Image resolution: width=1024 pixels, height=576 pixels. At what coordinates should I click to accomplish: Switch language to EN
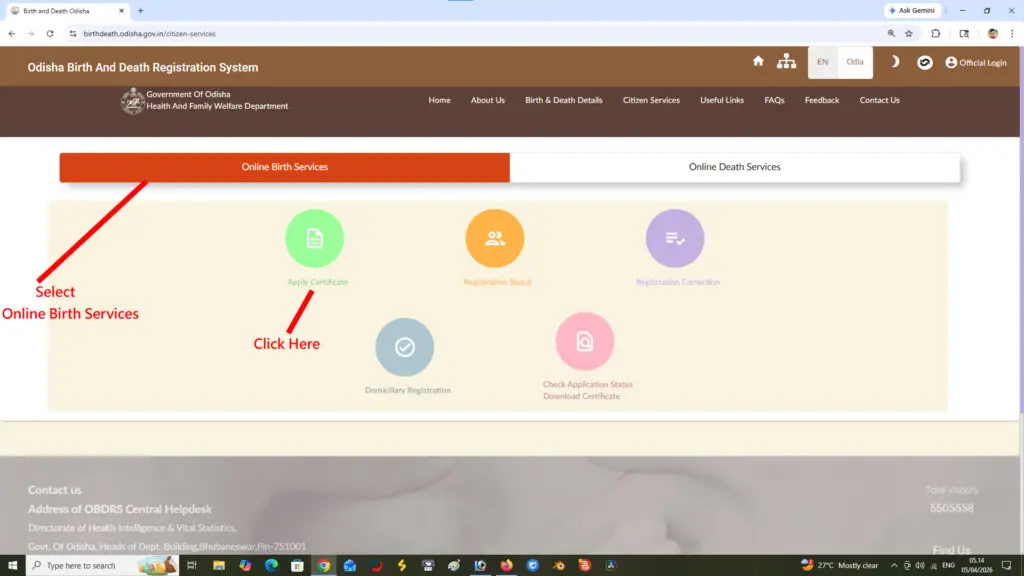tap(822, 62)
